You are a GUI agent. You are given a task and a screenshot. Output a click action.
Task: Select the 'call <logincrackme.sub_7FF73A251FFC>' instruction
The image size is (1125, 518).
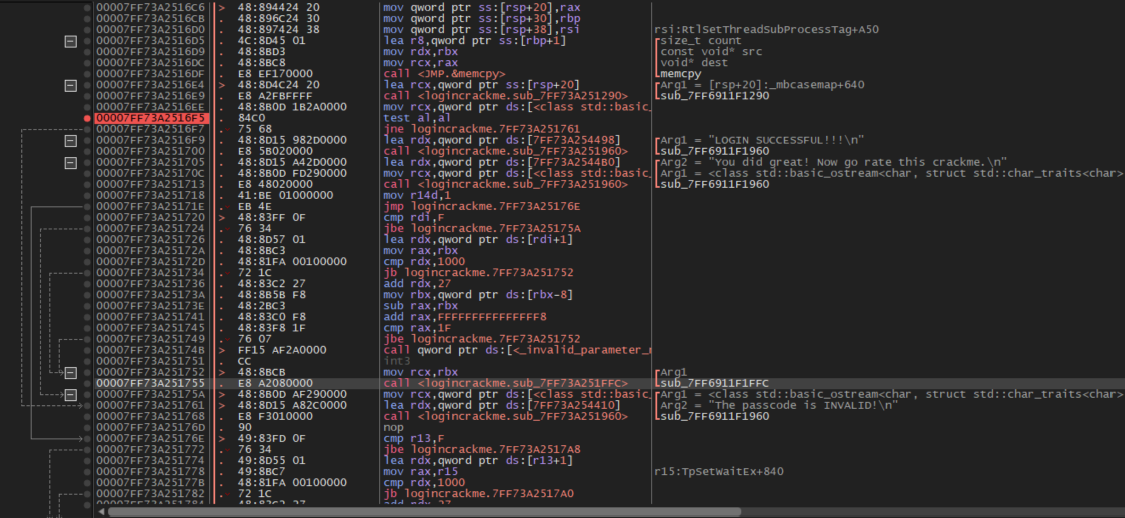[505, 384]
